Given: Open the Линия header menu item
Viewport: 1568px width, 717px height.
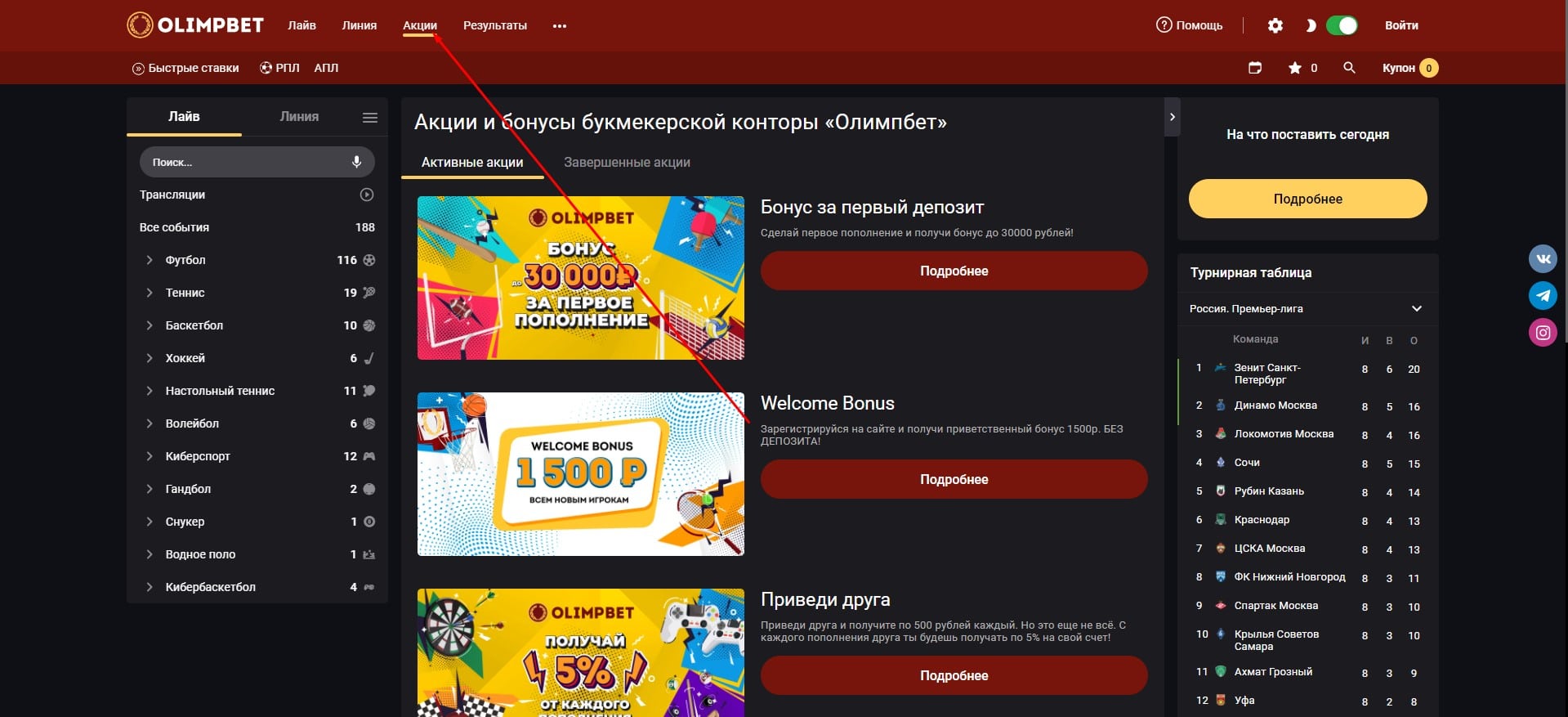Looking at the screenshot, I should click(360, 25).
